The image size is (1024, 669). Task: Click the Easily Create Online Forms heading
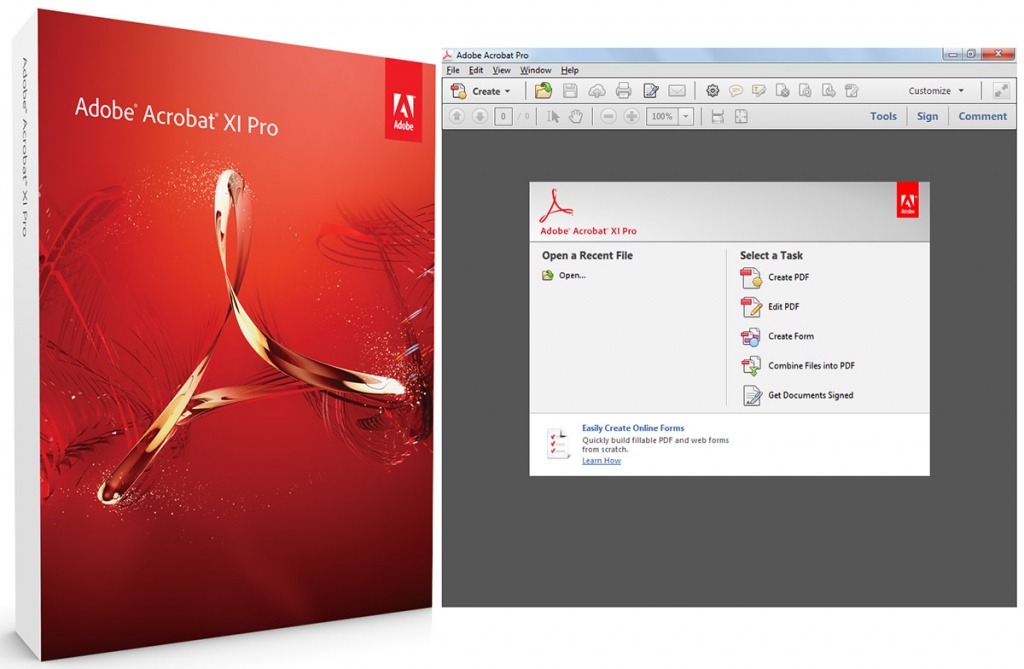633,428
